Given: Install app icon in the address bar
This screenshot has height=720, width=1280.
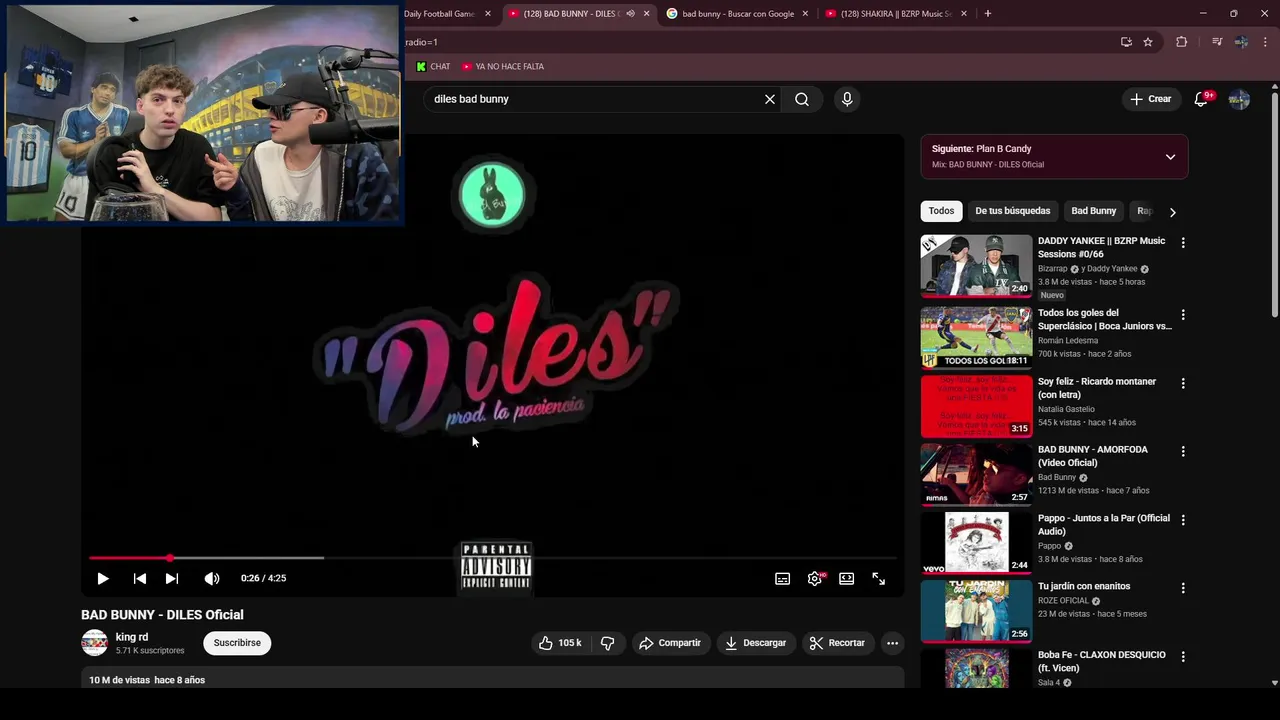Looking at the screenshot, I should coord(1126,42).
